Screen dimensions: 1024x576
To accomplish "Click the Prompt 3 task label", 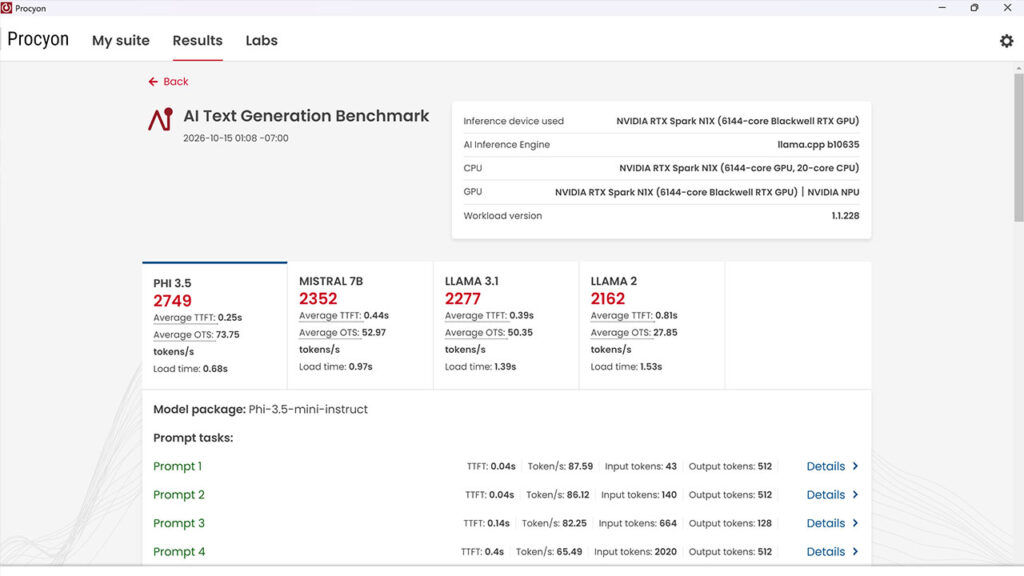I will point(179,523).
